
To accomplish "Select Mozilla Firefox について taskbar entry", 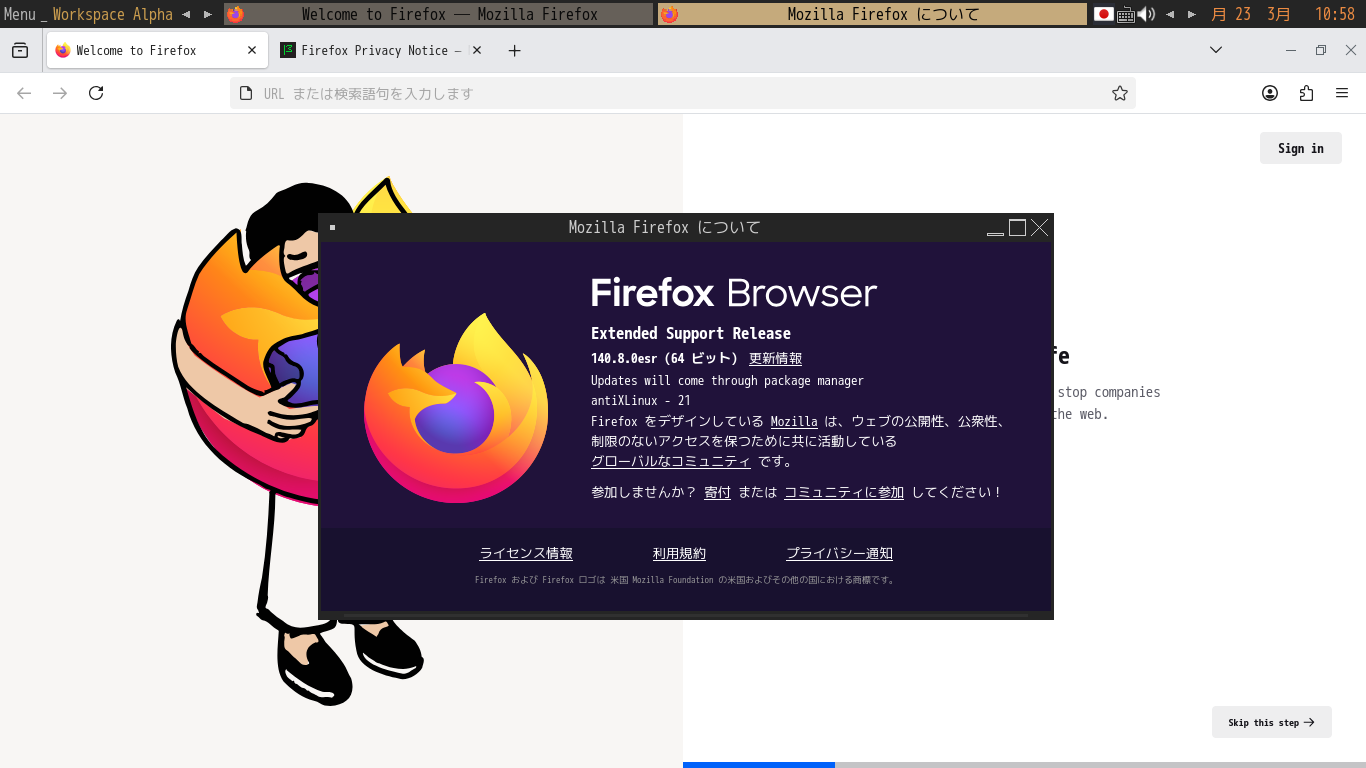I will click(x=872, y=14).
